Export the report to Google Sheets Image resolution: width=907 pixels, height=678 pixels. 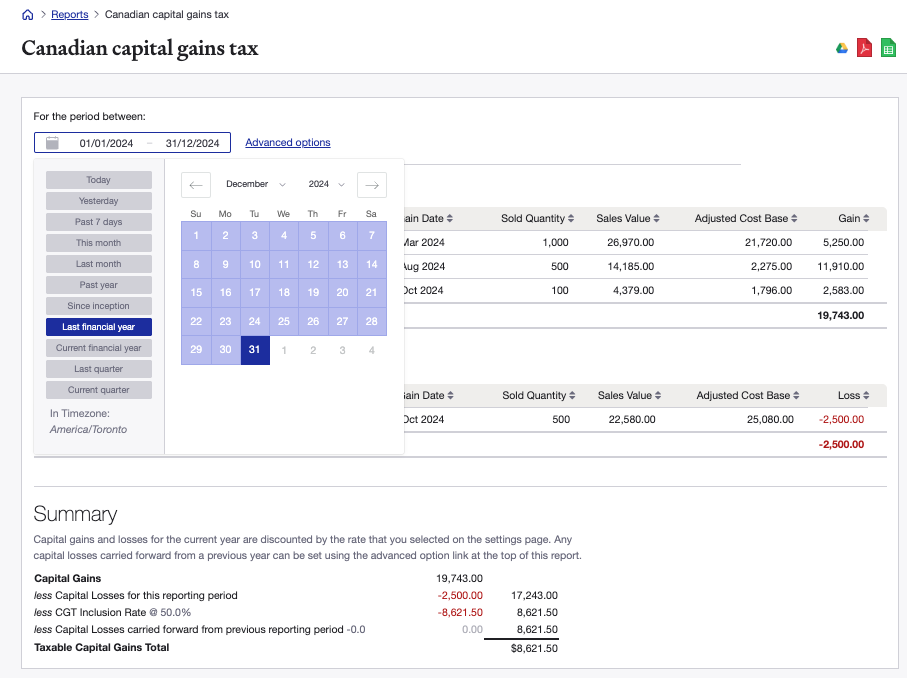coord(888,48)
